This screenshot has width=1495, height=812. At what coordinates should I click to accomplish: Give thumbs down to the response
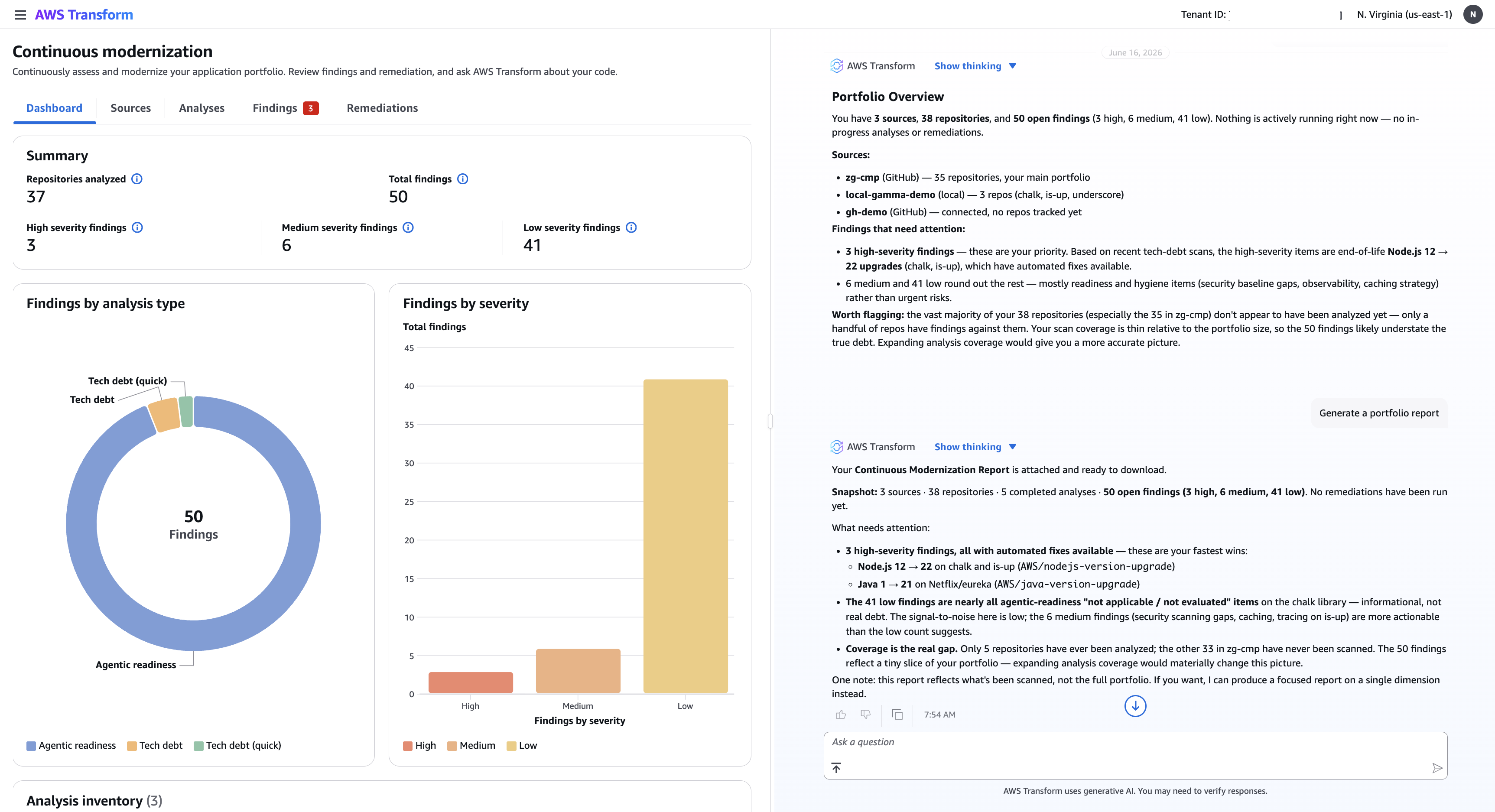[x=865, y=715]
